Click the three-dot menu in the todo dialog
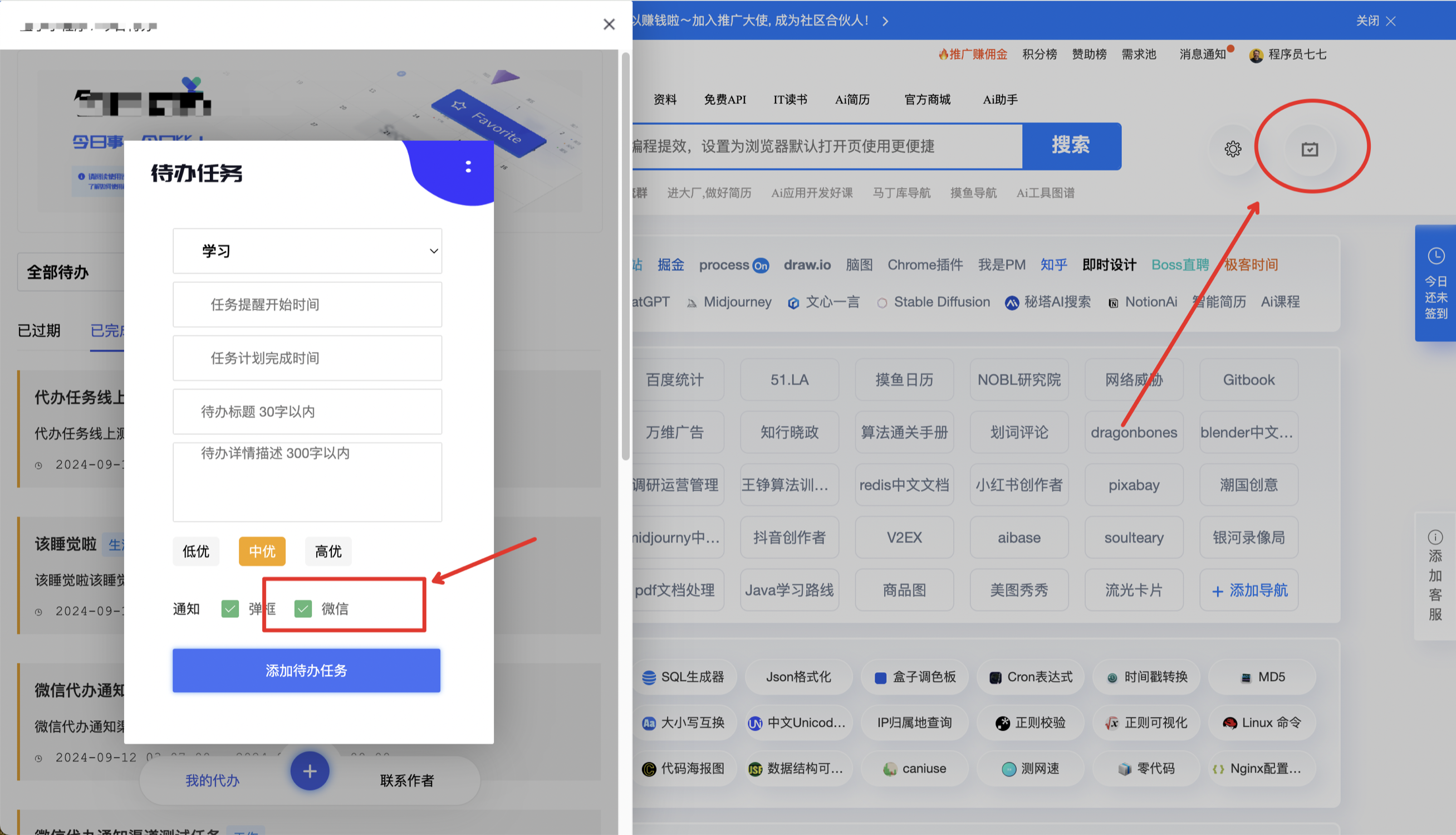Viewport: 1456px width, 835px height. coord(468,167)
